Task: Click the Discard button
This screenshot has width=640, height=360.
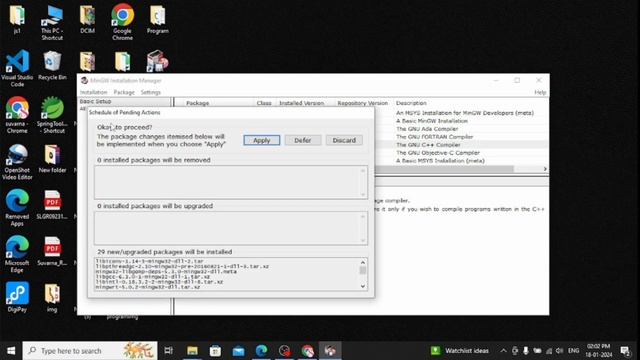Action: tap(344, 140)
